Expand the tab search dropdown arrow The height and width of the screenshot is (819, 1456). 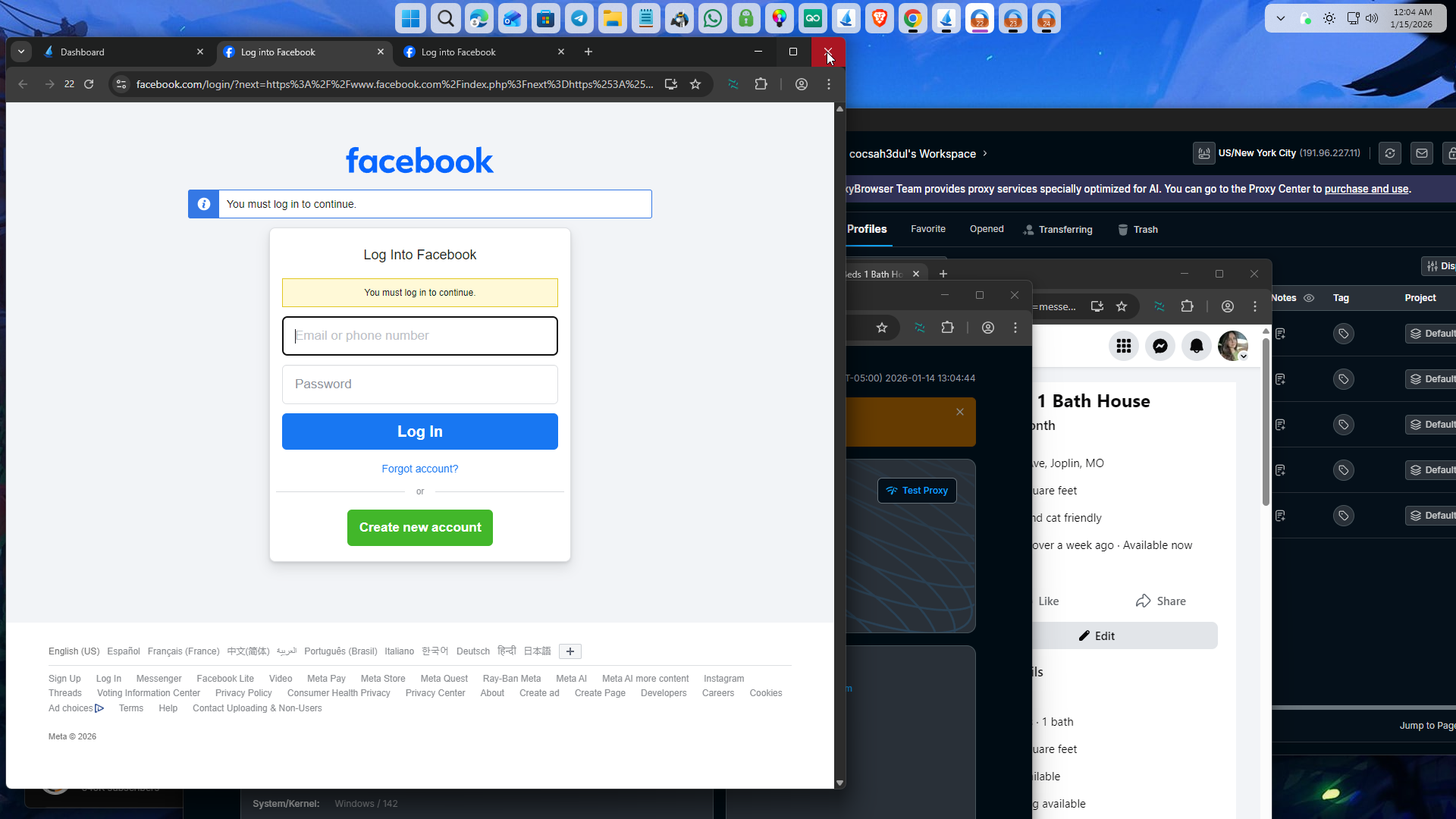(x=21, y=52)
